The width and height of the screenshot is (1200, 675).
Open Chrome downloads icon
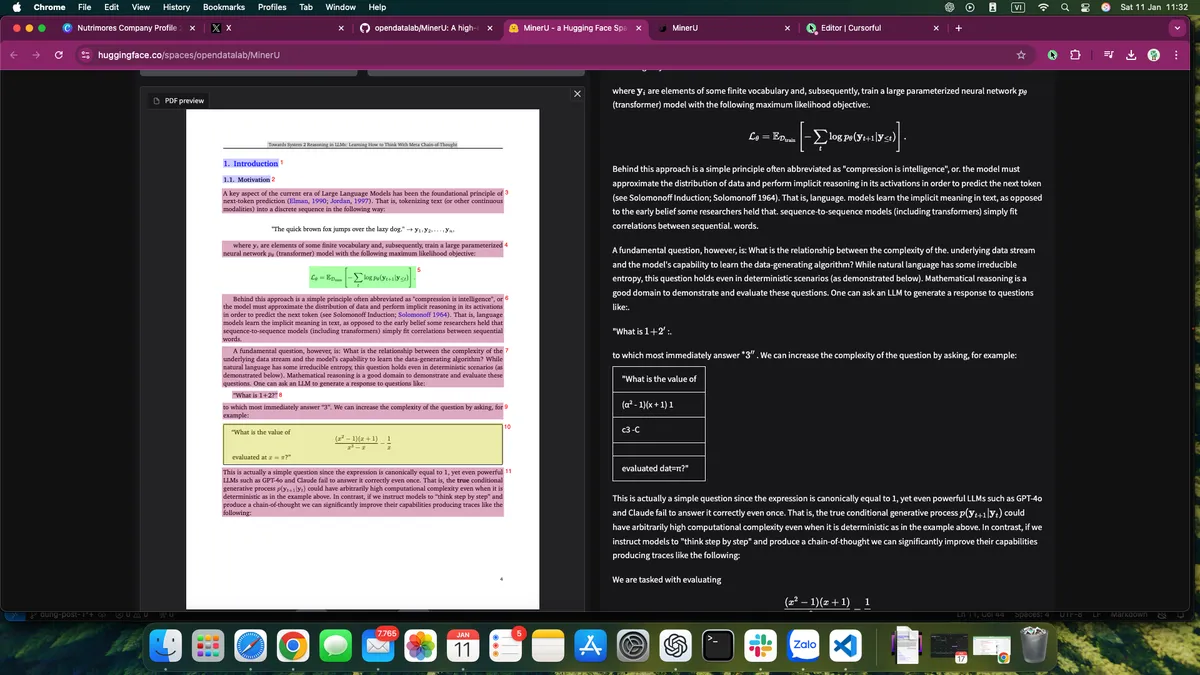click(1130, 54)
